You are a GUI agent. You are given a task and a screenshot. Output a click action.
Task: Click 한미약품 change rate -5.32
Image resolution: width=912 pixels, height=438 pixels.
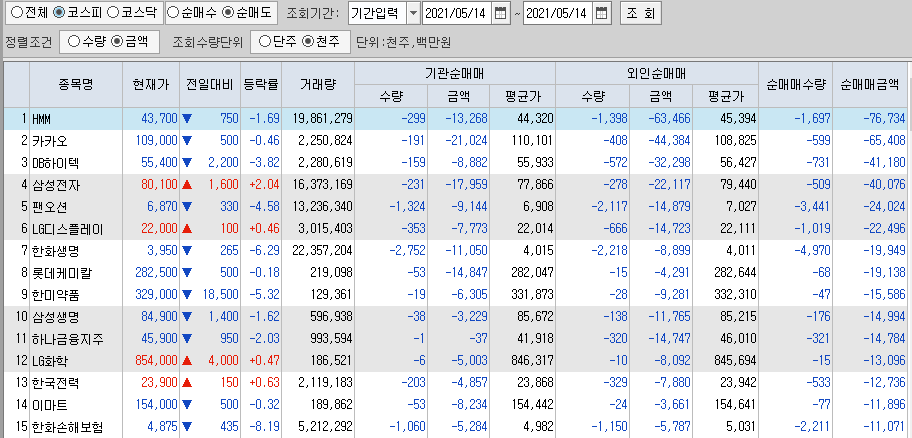coord(265,295)
